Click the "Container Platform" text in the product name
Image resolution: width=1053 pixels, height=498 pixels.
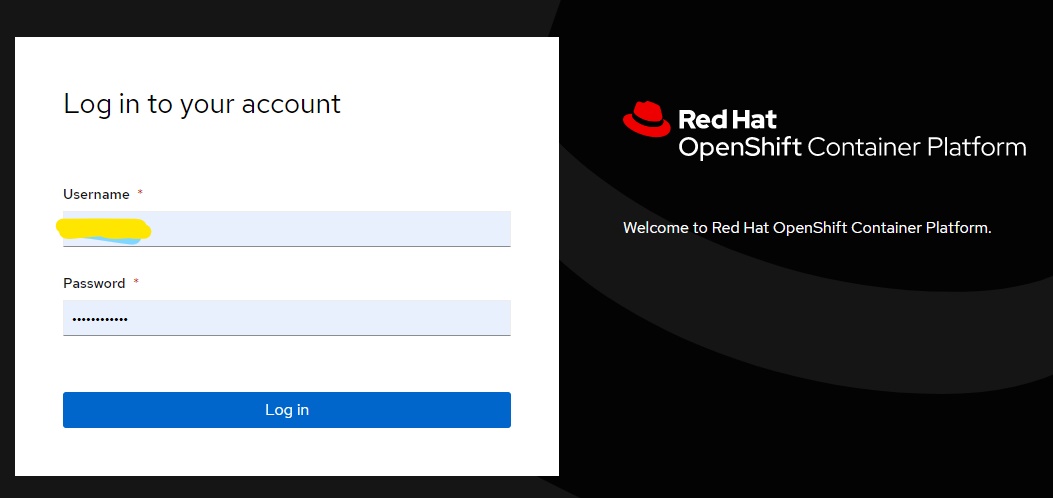click(x=916, y=148)
